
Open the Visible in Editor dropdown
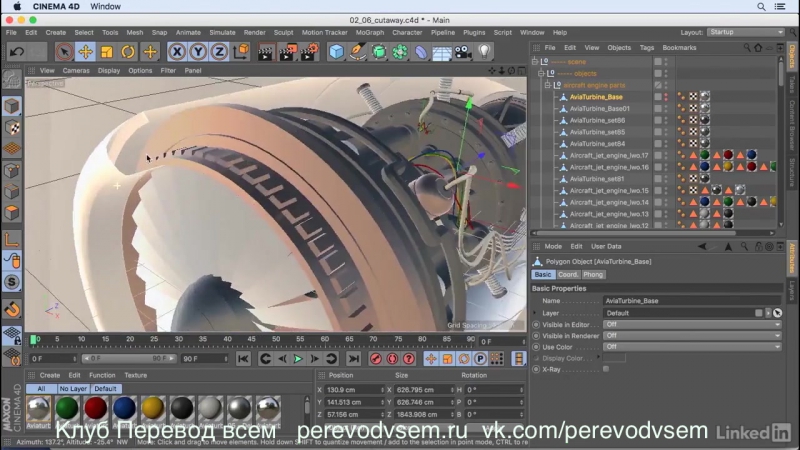click(x=691, y=324)
